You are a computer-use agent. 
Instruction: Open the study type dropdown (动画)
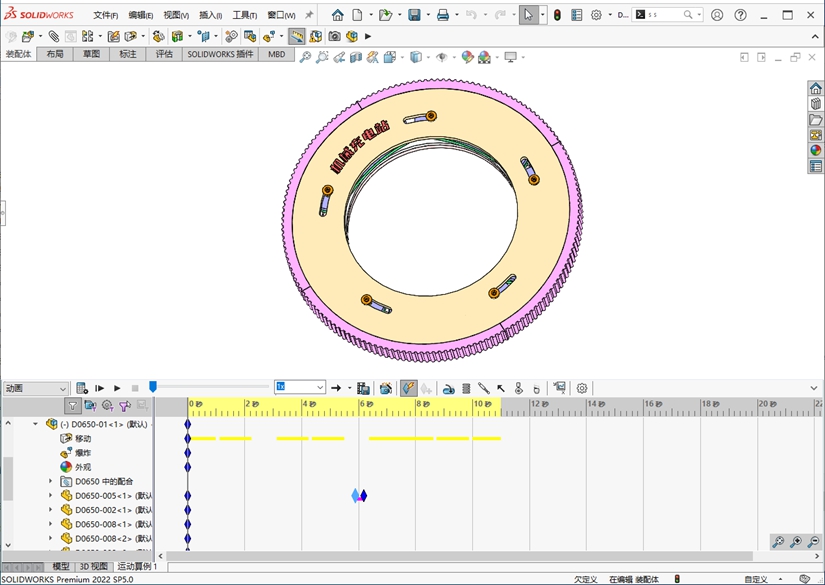click(35, 388)
